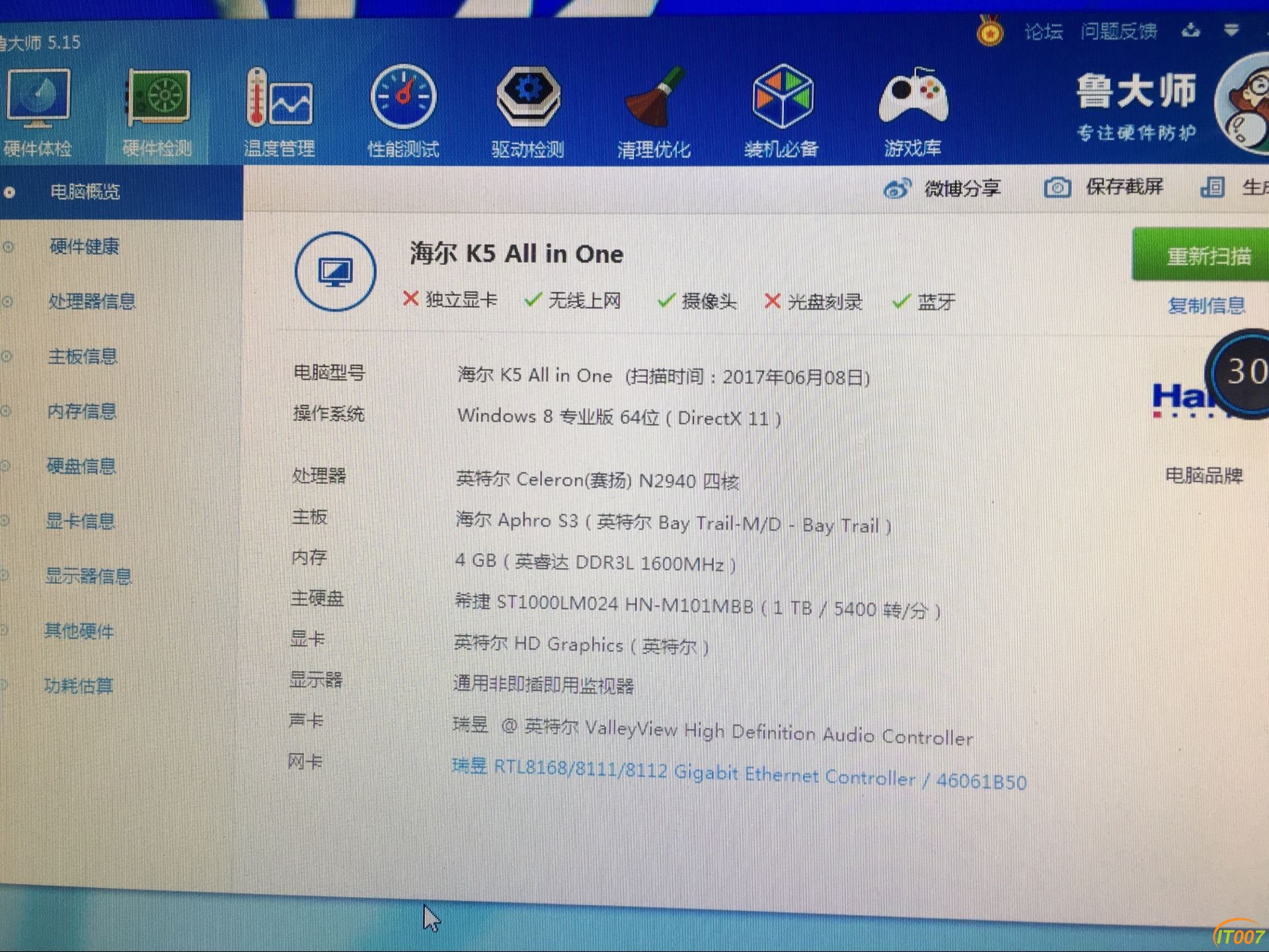Screen dimensions: 1269x952
Task: Click the camera icon beside 保存截屏
Action: (1057, 188)
